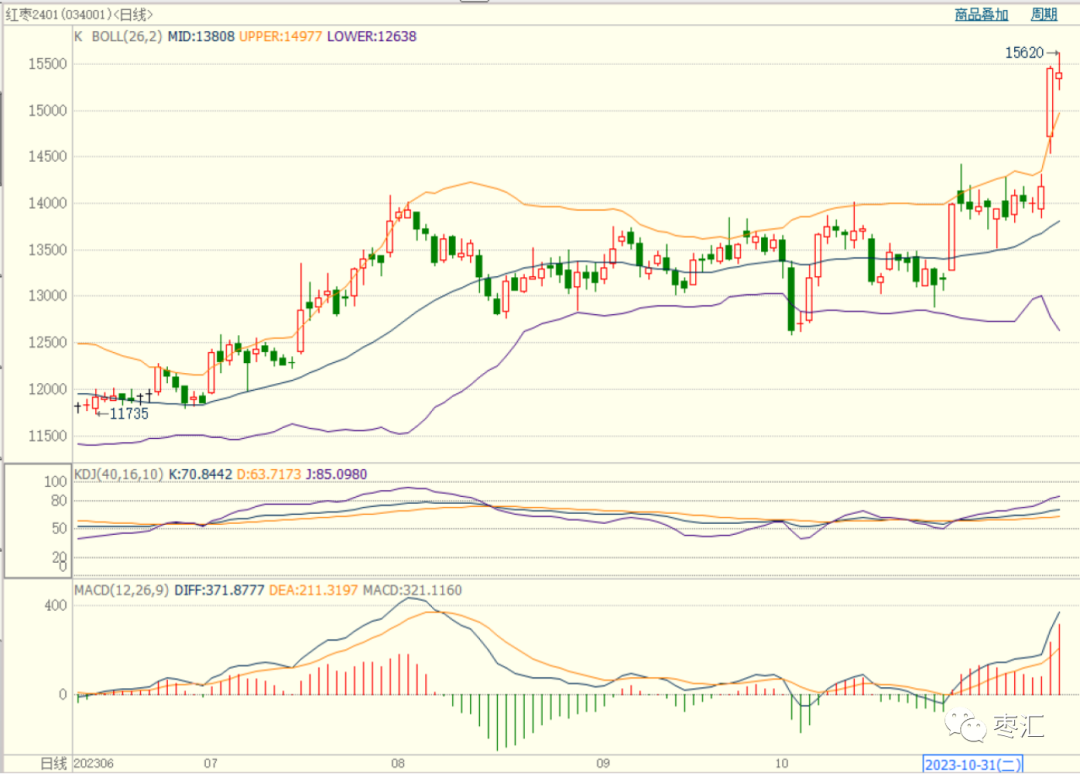Click the 13500 price axis label

48,250
